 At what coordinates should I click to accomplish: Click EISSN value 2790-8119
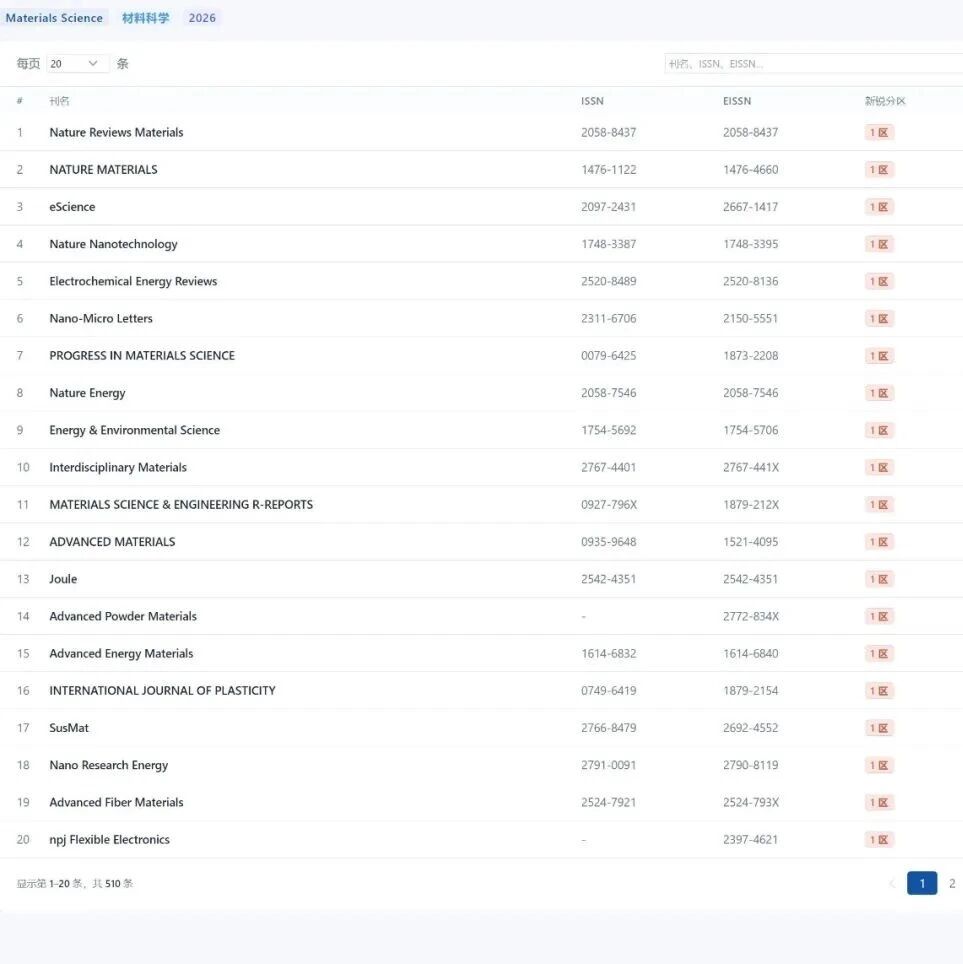click(751, 765)
